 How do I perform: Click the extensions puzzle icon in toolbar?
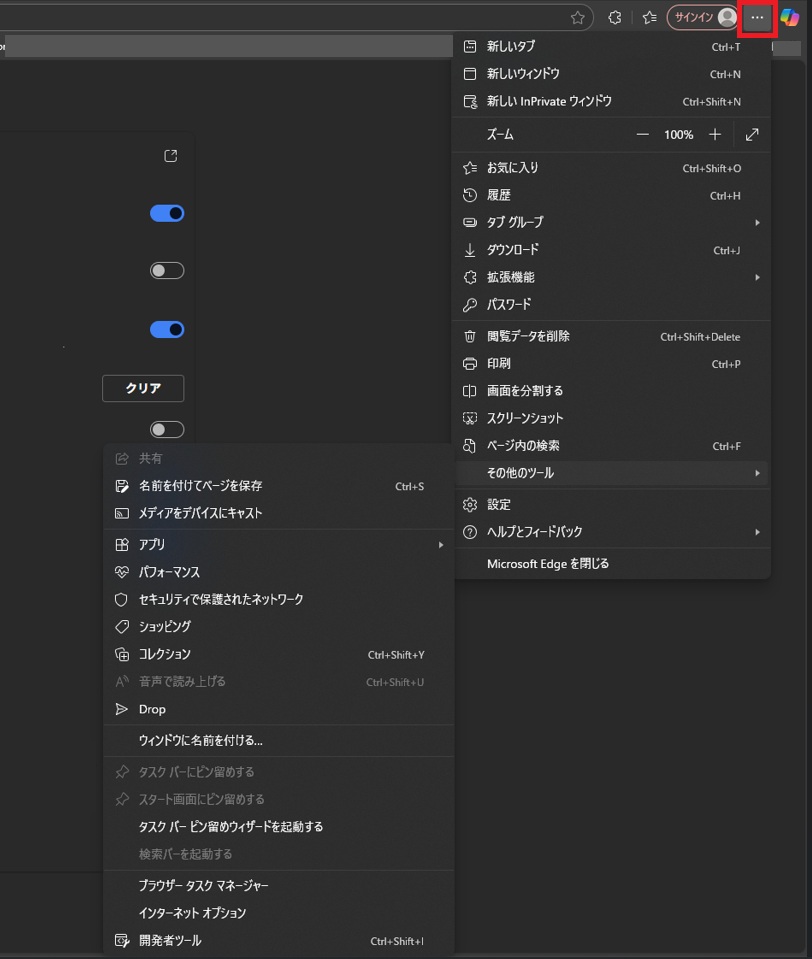615,18
